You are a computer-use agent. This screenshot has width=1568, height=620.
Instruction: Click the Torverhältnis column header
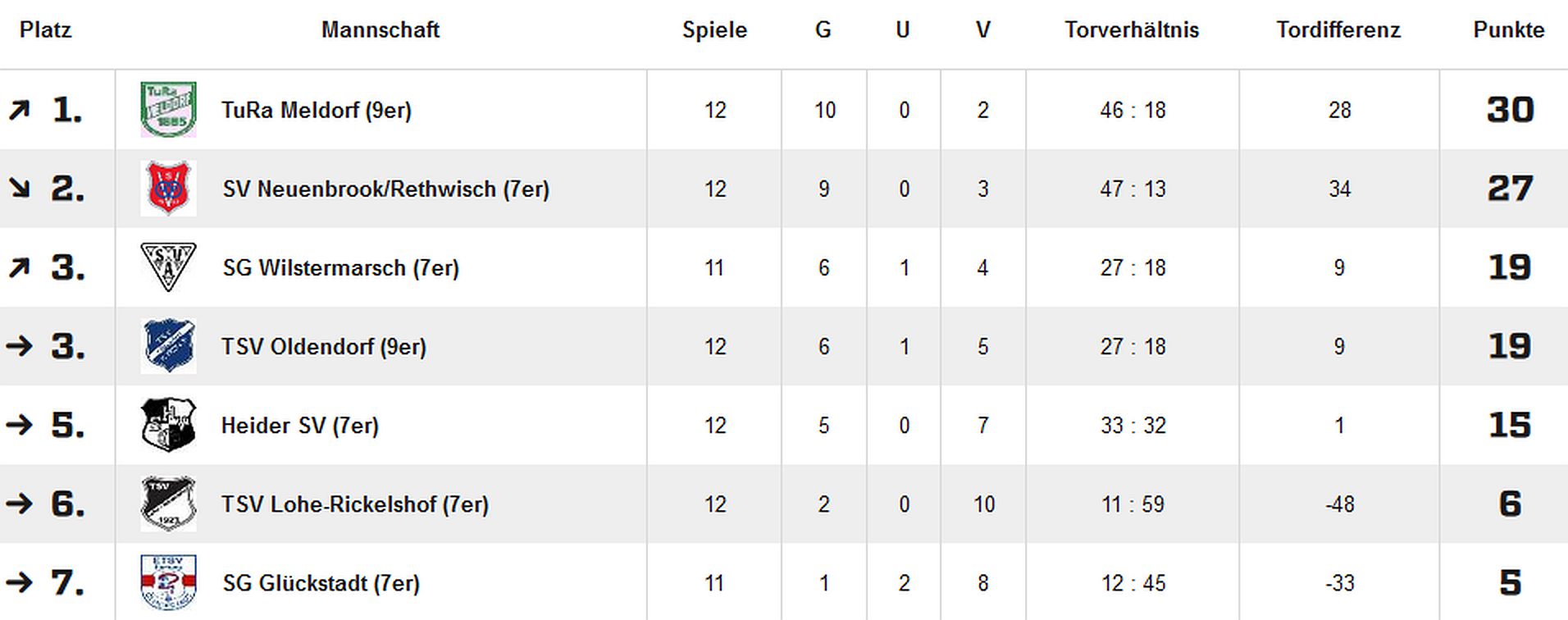coord(1132,30)
